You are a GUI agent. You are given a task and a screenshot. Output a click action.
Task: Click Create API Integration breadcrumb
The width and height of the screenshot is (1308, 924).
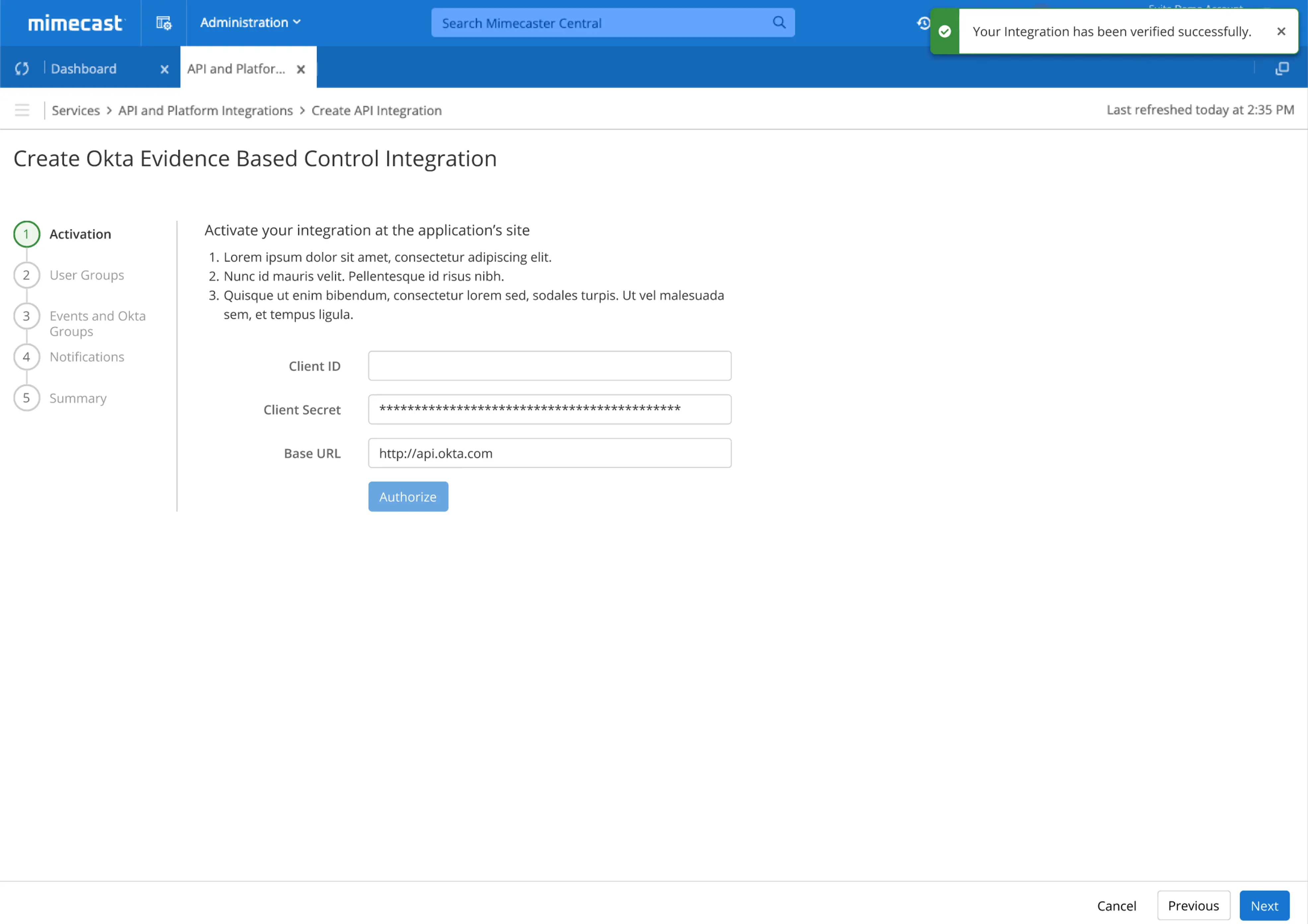(x=377, y=110)
